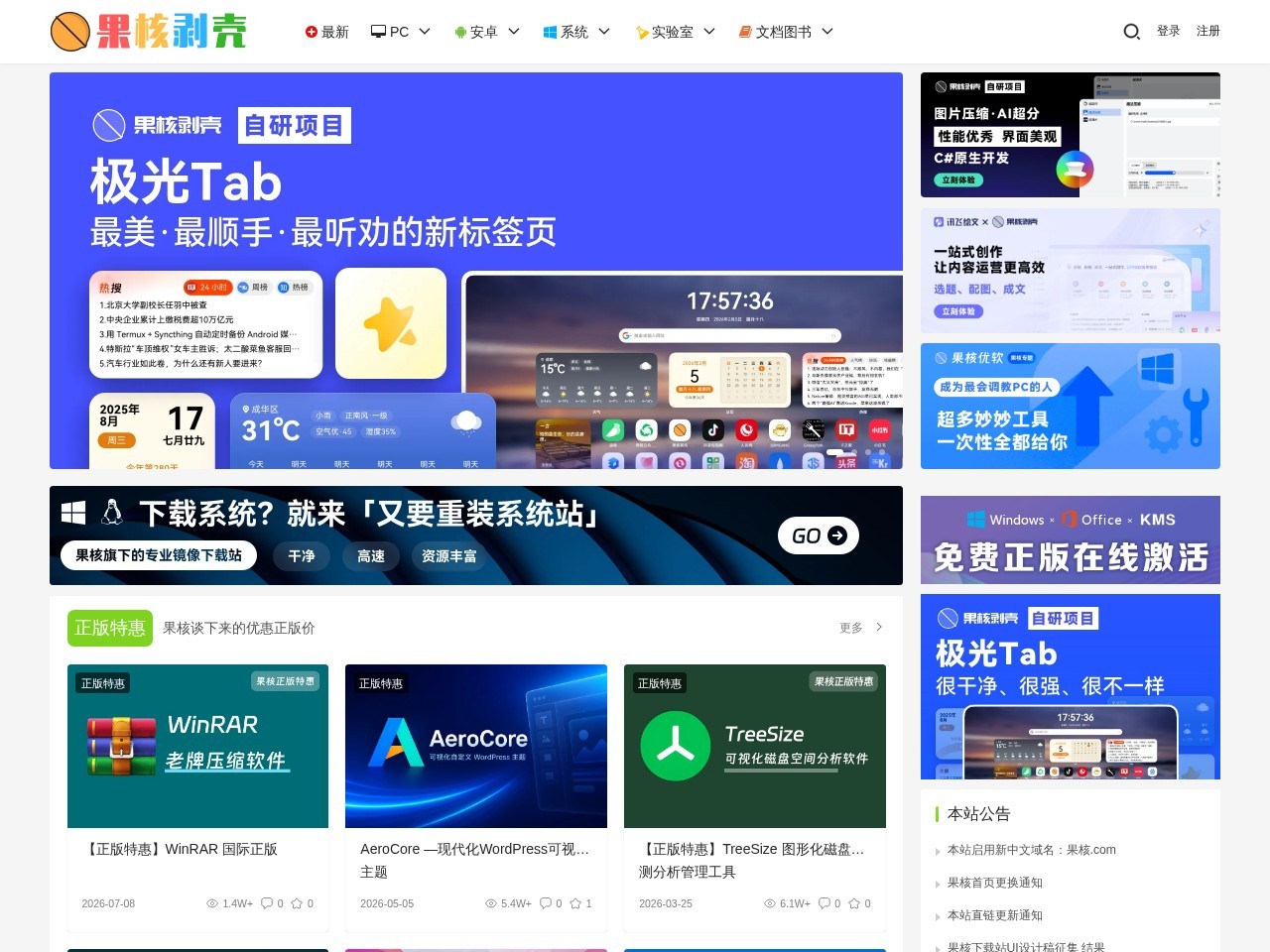Open the 实验室 menu item

point(664,32)
